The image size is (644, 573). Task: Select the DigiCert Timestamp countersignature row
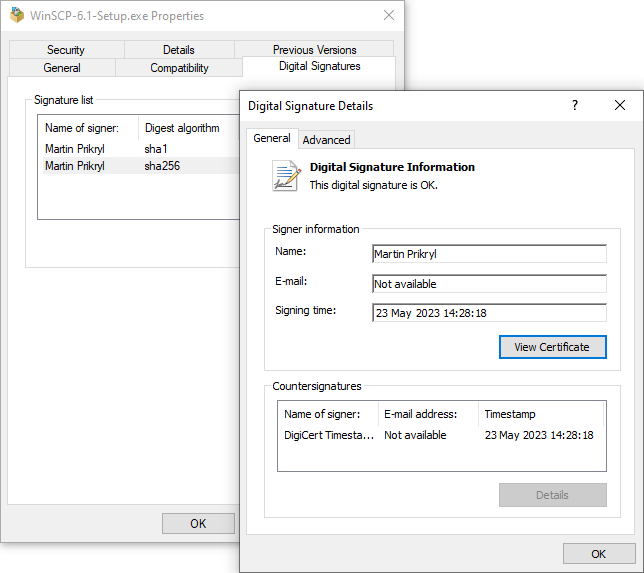[x=439, y=435]
